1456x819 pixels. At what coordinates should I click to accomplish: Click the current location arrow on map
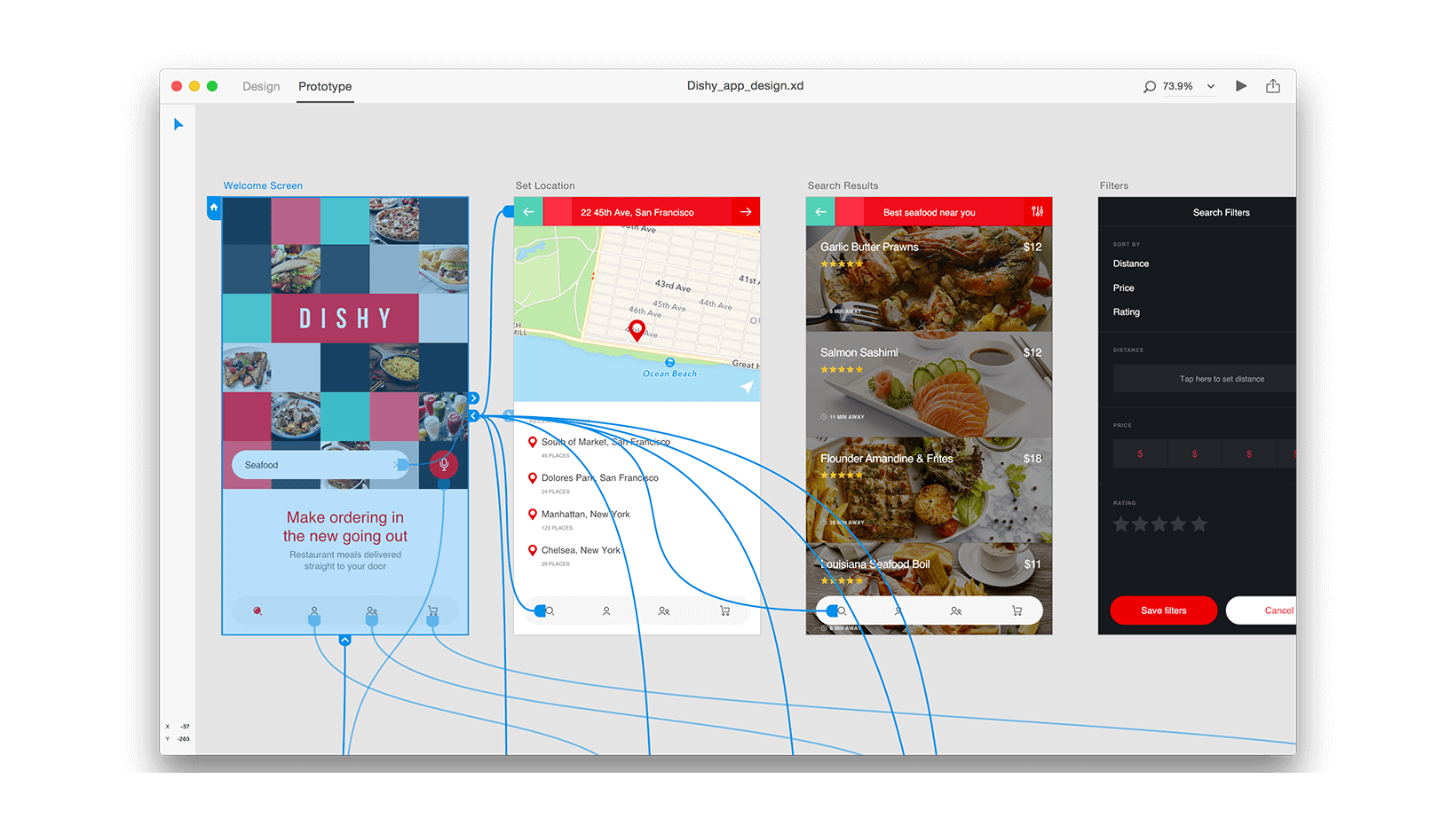[x=748, y=387]
